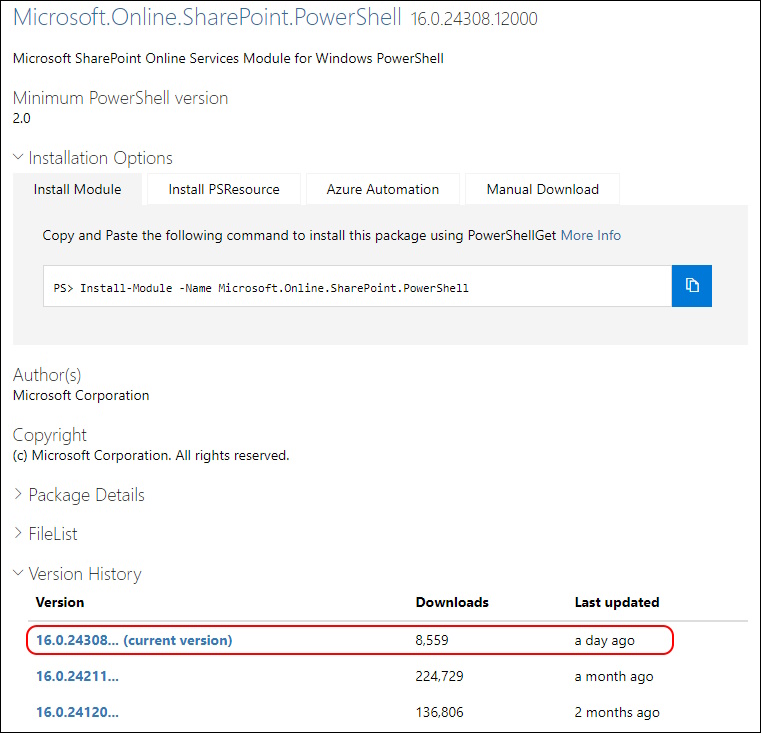
Task: Click the Last updated column header
Action: [616, 602]
